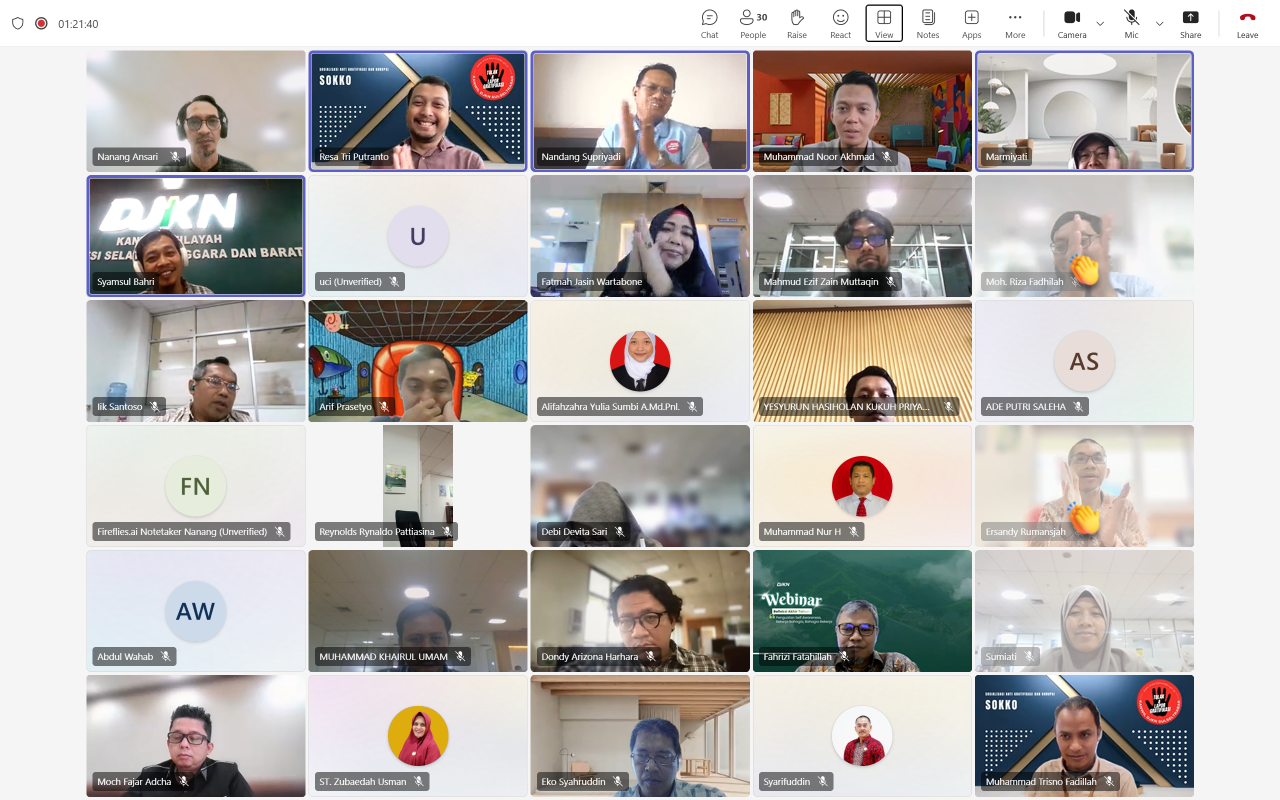This screenshot has height=800, width=1280.
Task: Select Nandang Supriyadi's video tile
Action: click(x=639, y=110)
